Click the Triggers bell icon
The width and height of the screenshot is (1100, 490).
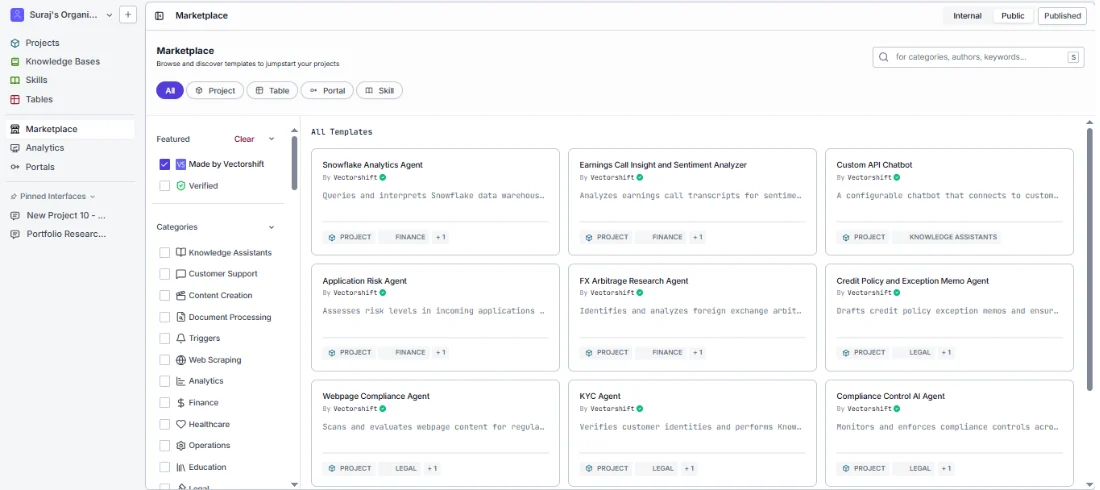coord(181,338)
